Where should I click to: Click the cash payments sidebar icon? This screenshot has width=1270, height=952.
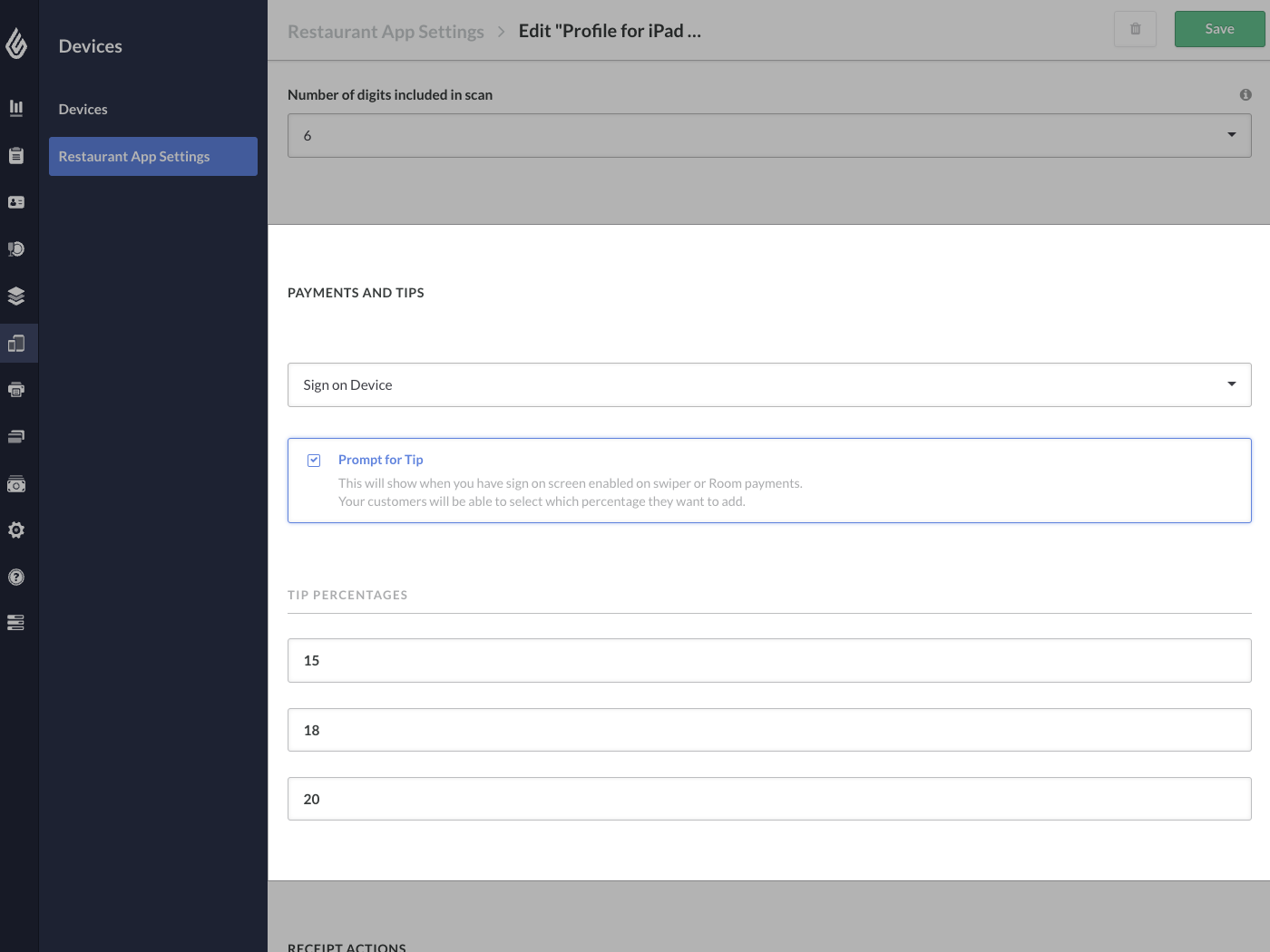pyautogui.click(x=16, y=484)
